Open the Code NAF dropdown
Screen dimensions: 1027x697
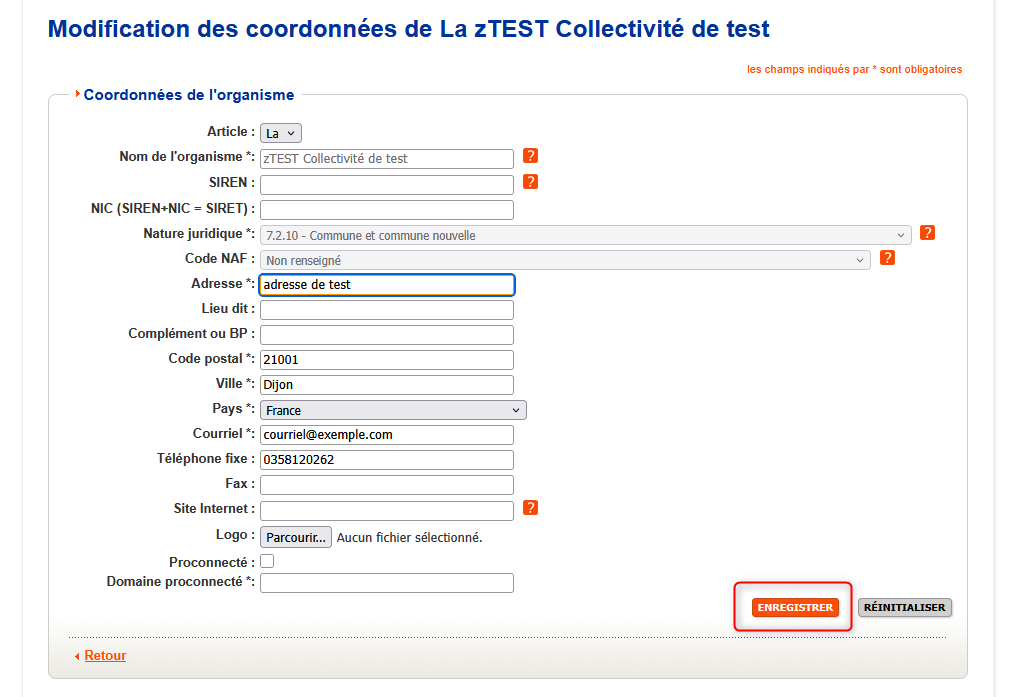pyautogui.click(x=565, y=260)
